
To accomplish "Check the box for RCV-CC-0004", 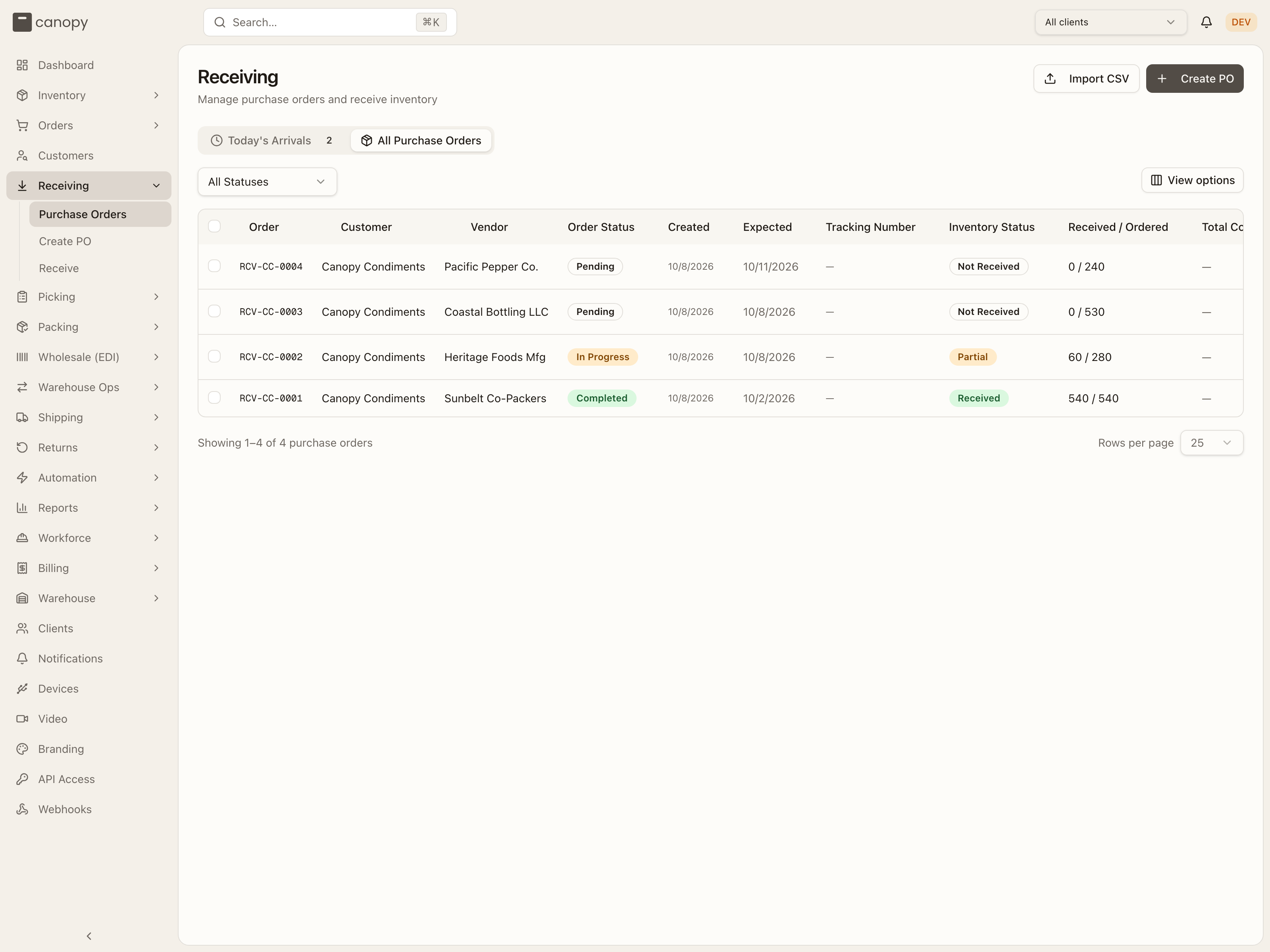I will tap(214, 266).
